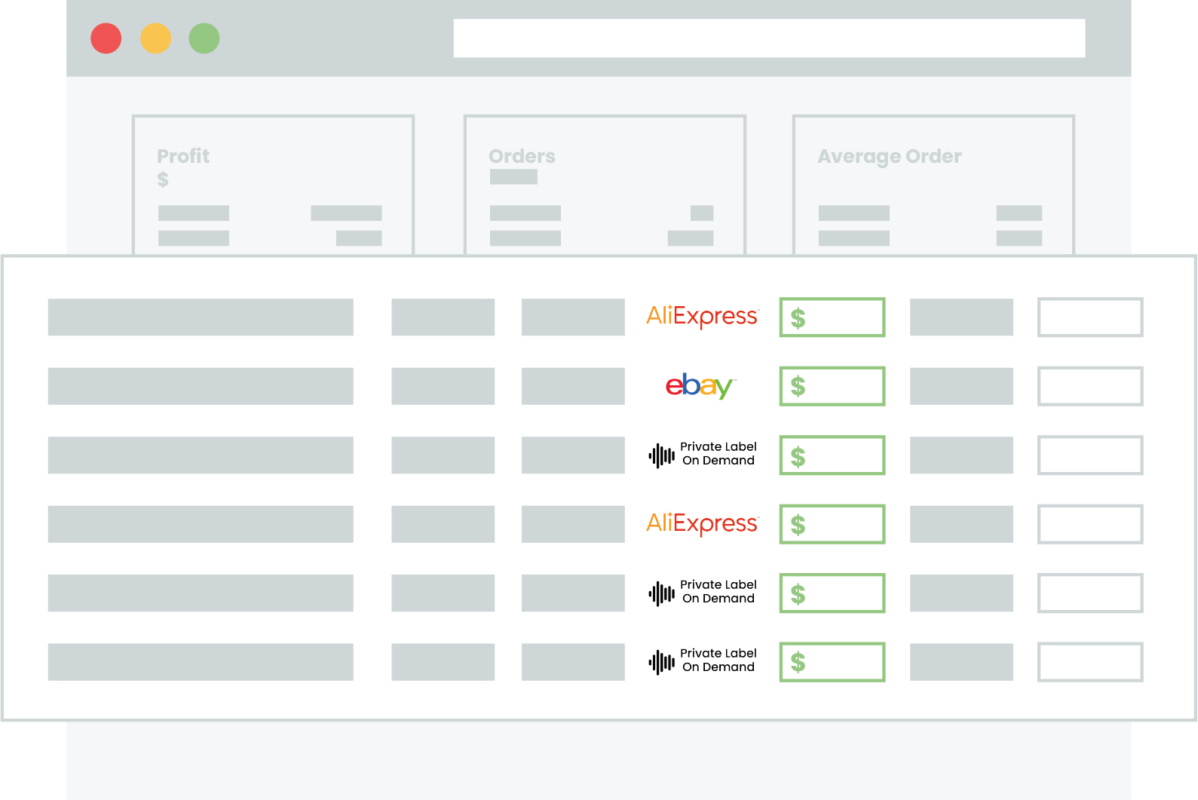Focus the browser address bar
This screenshot has height=800, width=1198.
769,38
